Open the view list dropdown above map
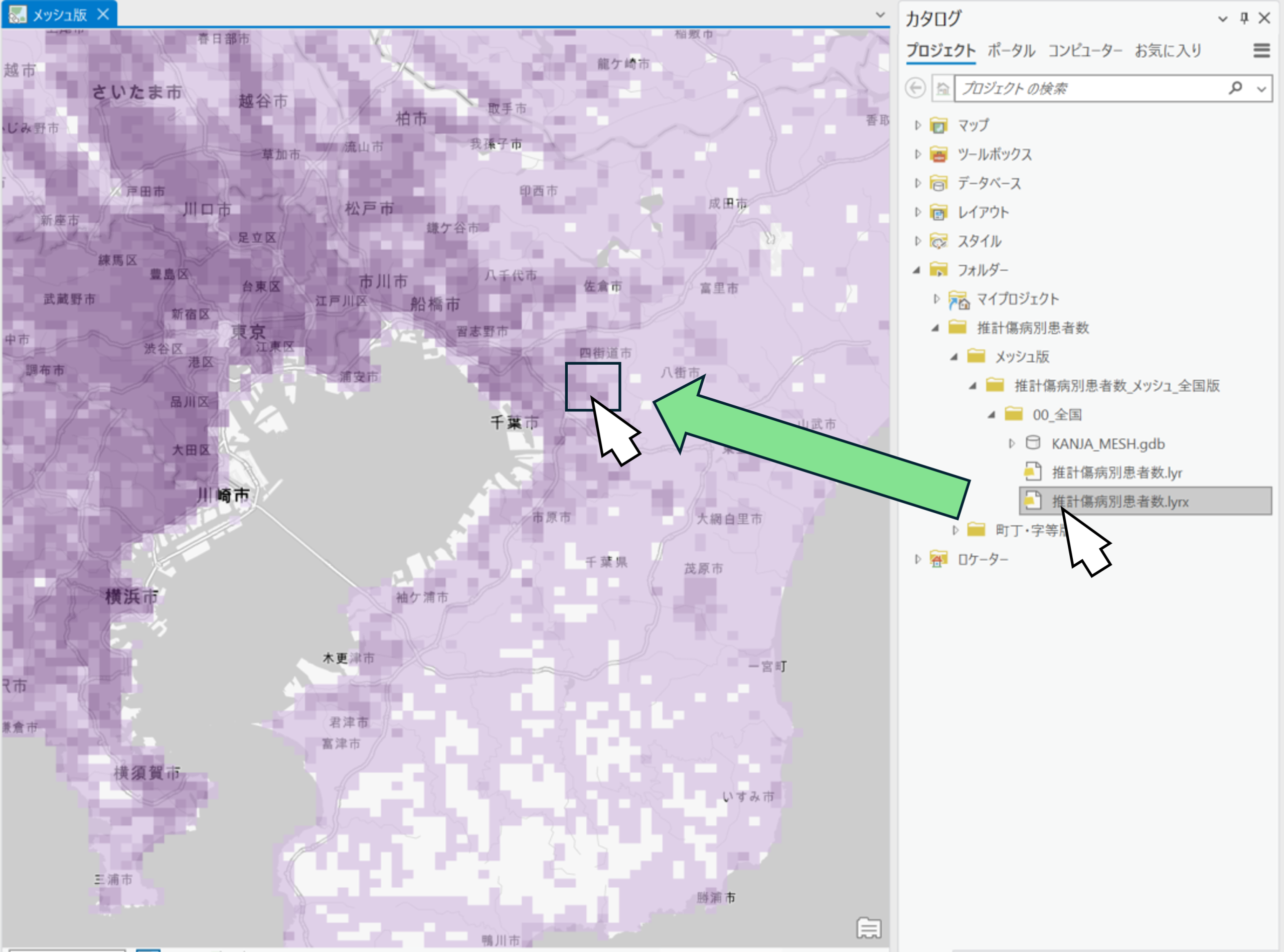 click(x=880, y=15)
